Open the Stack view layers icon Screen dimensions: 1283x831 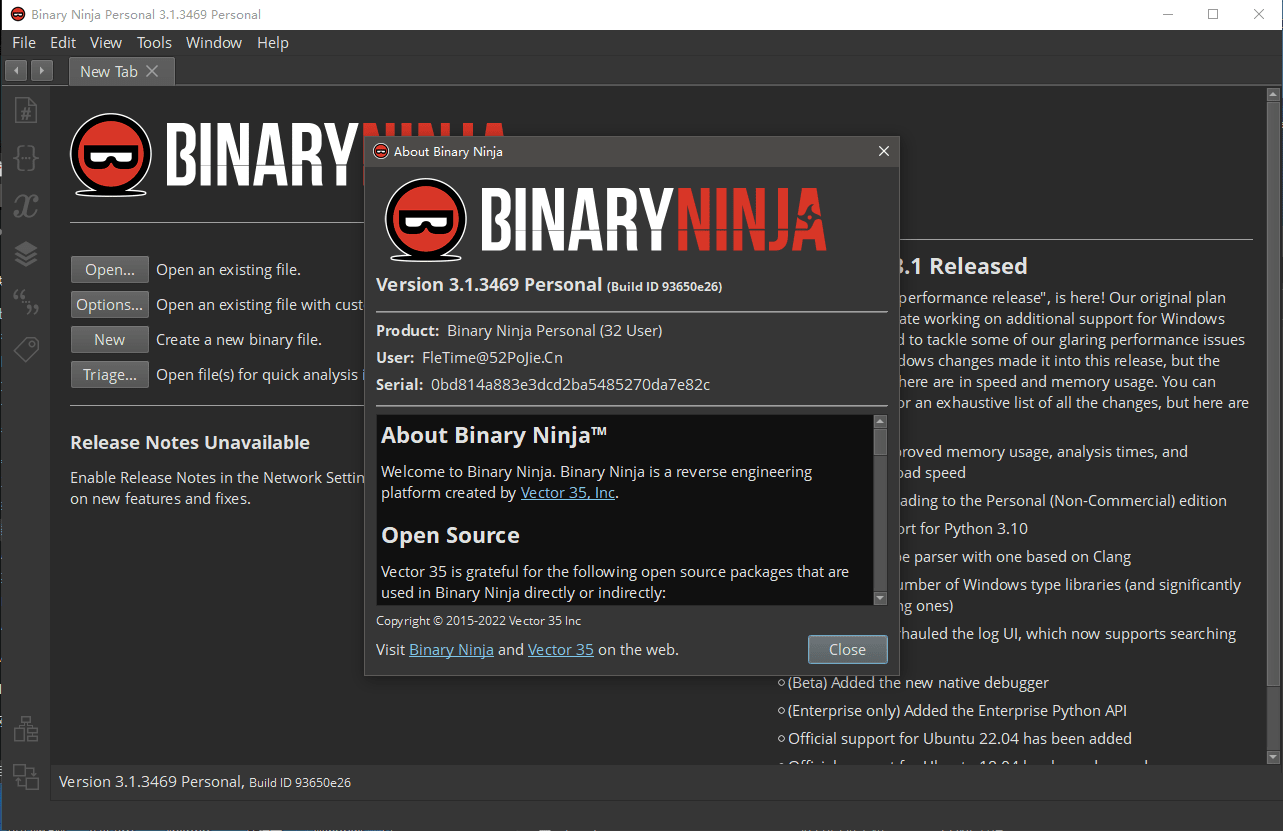pyautogui.click(x=26, y=254)
